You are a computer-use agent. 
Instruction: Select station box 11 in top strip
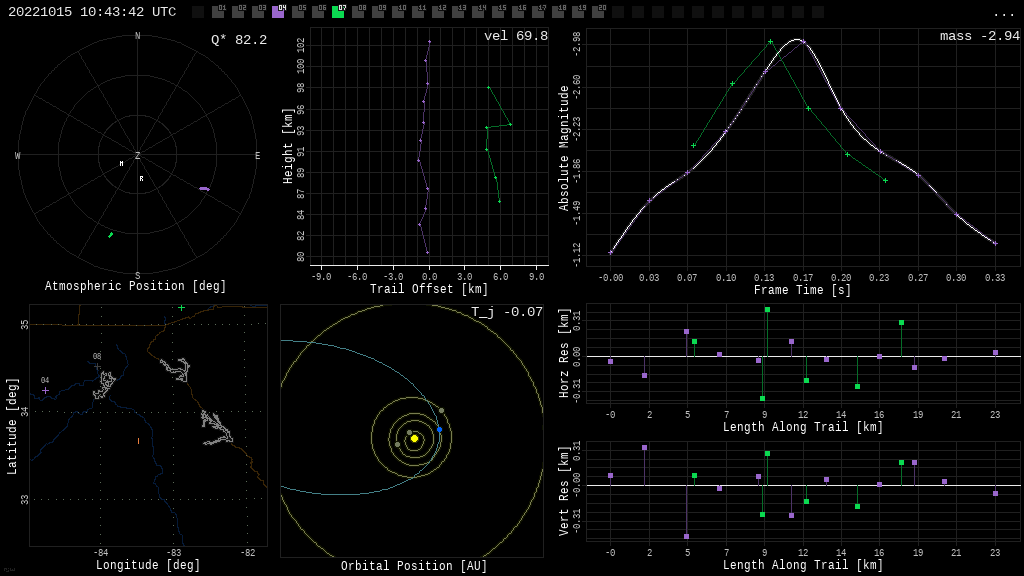click(417, 12)
